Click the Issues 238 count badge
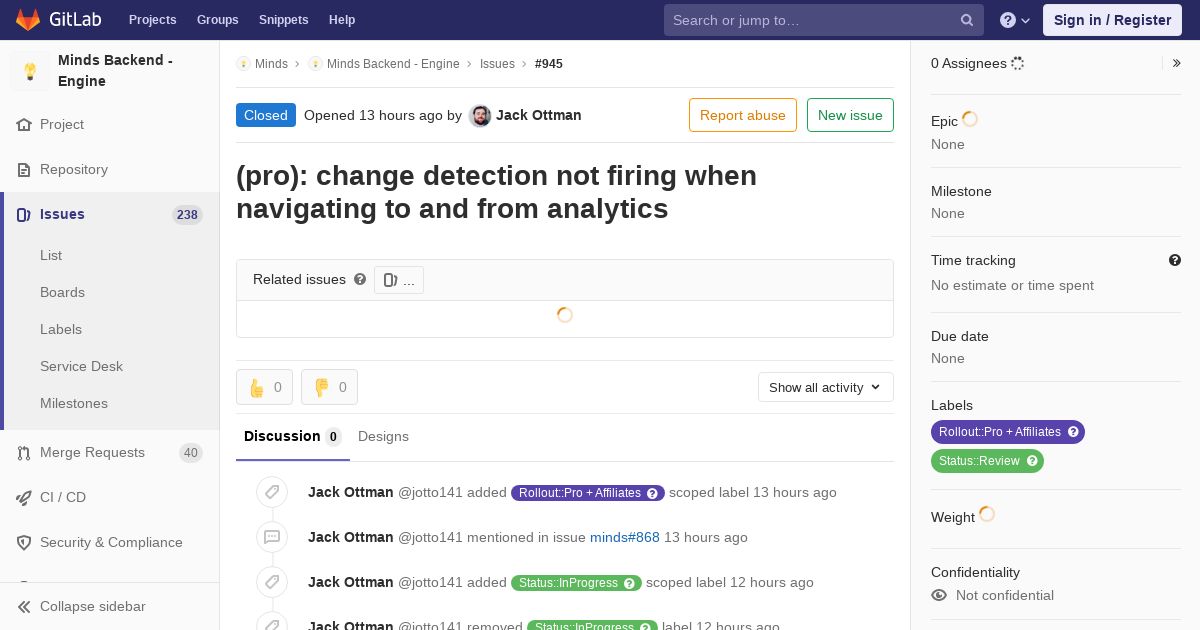The width and height of the screenshot is (1200, 630). tap(187, 215)
